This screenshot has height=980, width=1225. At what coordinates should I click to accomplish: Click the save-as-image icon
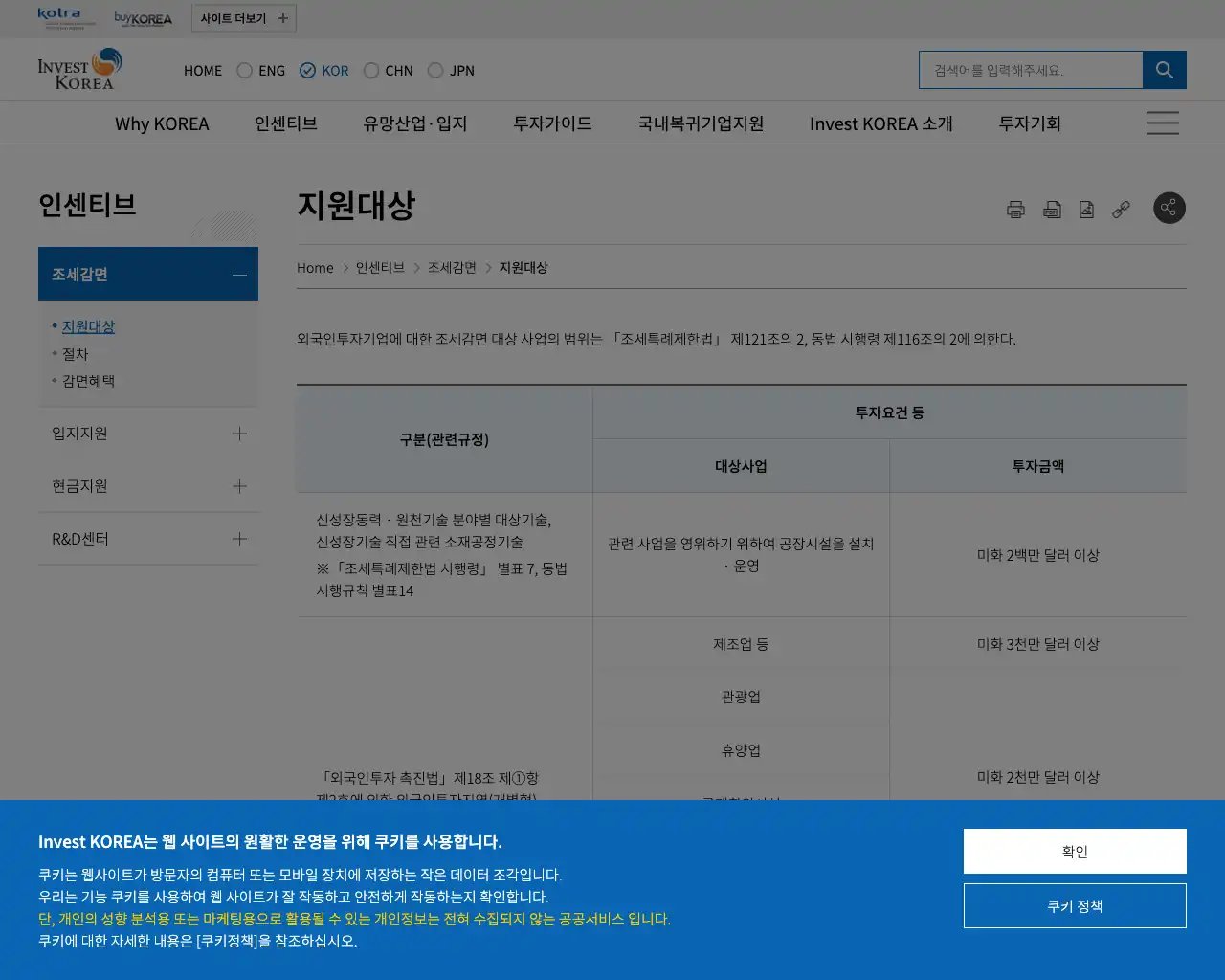(1086, 209)
